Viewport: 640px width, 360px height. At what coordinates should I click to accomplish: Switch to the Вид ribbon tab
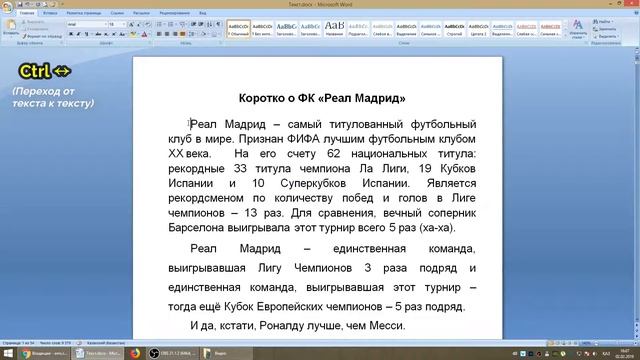pyautogui.click(x=203, y=13)
